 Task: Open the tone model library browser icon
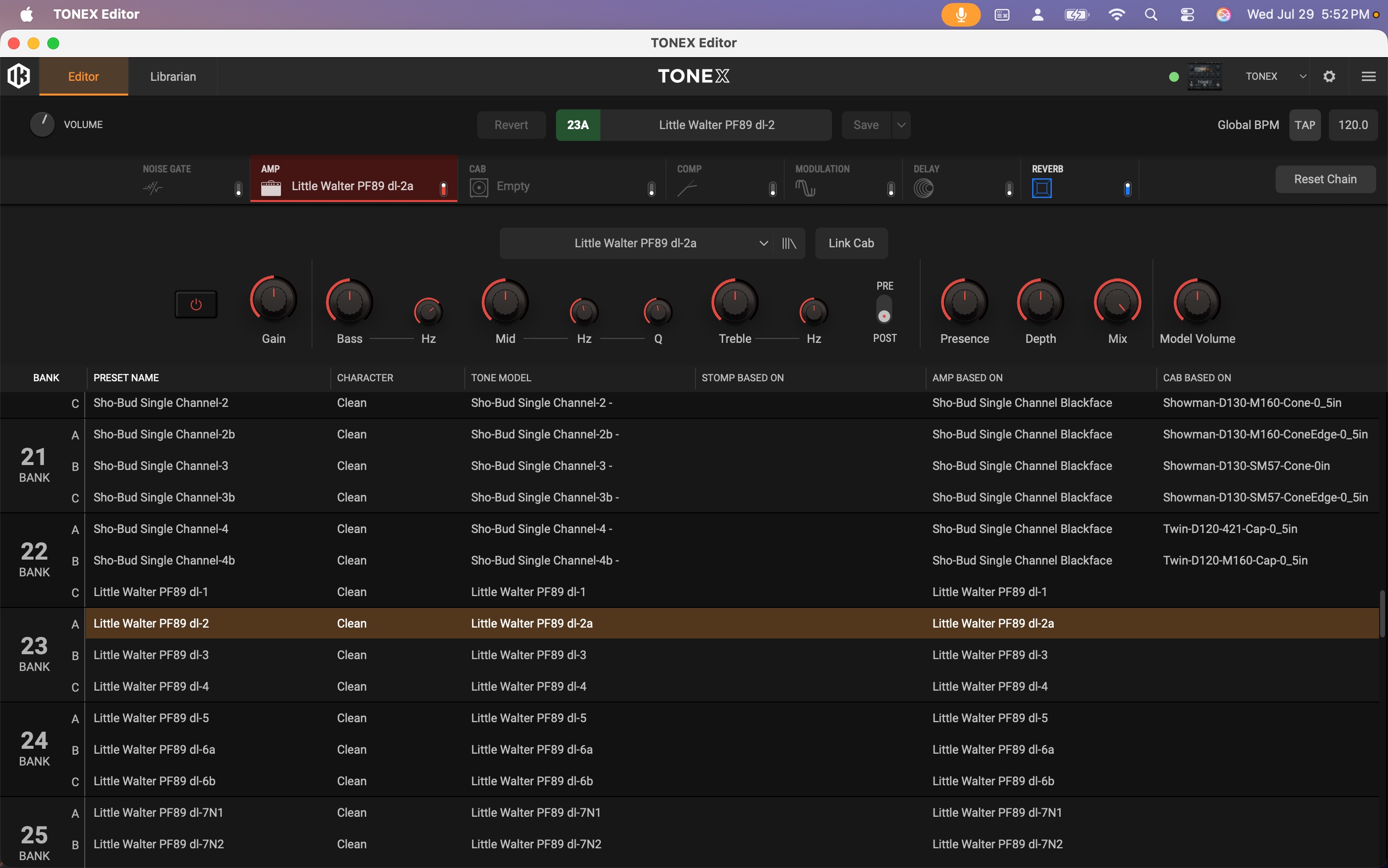tap(789, 243)
